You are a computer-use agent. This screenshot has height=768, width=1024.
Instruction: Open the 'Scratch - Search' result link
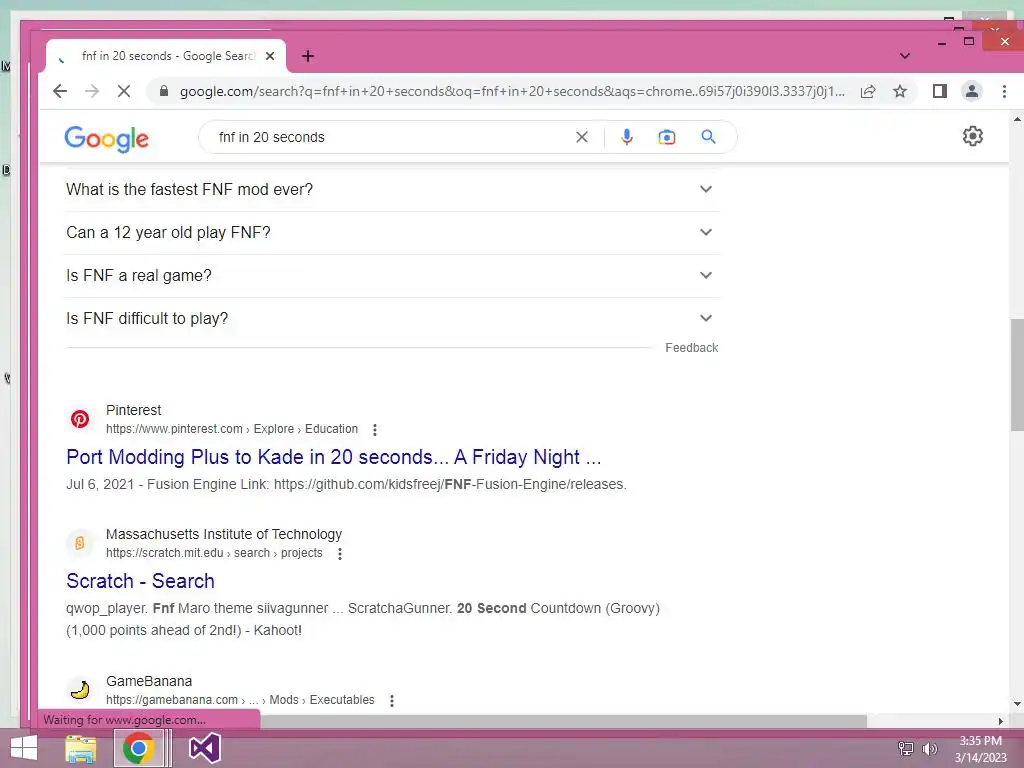[x=140, y=581]
